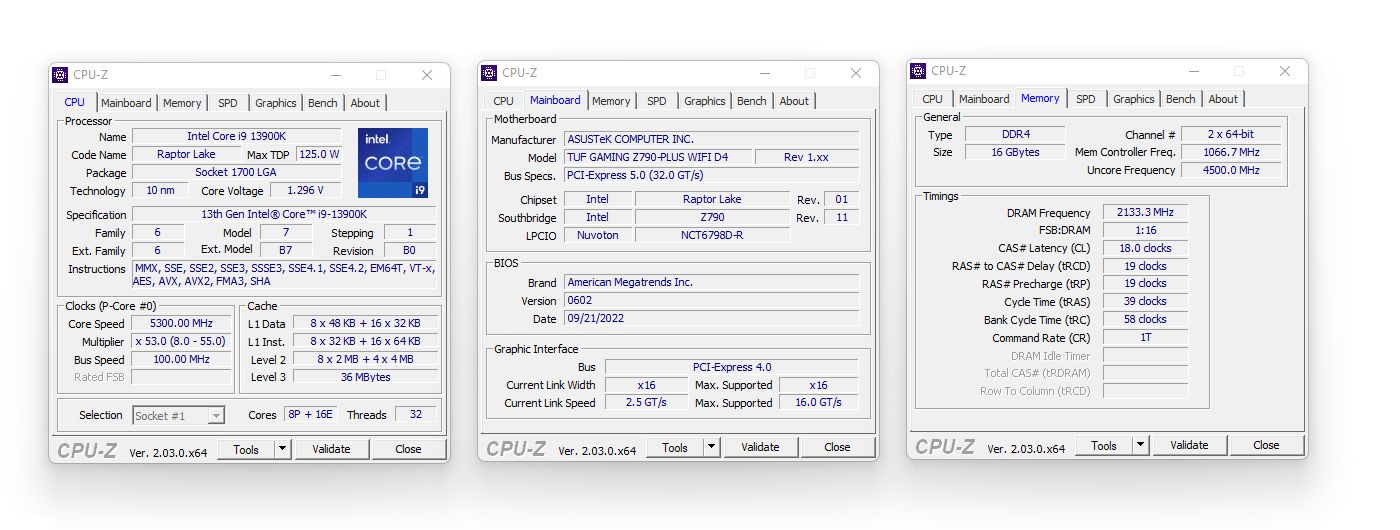Click the Threads value '32'
The width and height of the screenshot is (1400, 530).
pos(416,414)
